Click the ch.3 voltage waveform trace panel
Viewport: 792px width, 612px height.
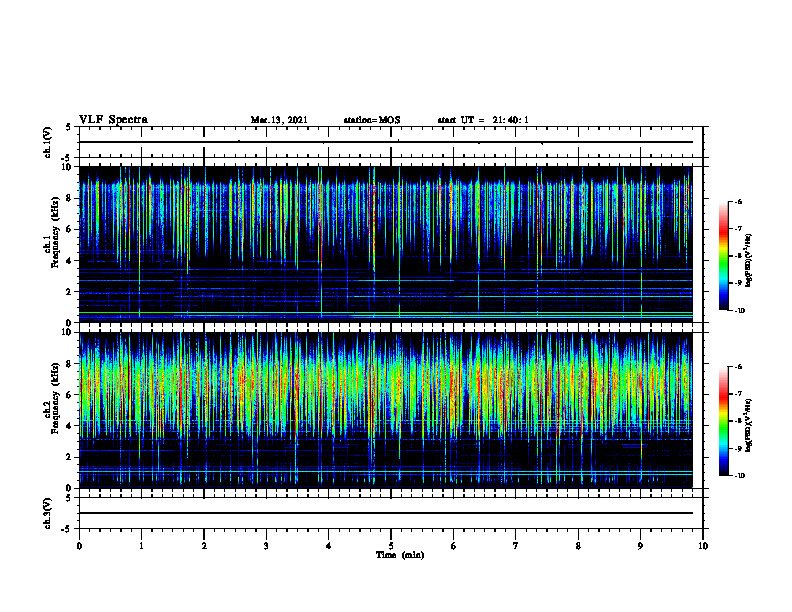point(391,513)
